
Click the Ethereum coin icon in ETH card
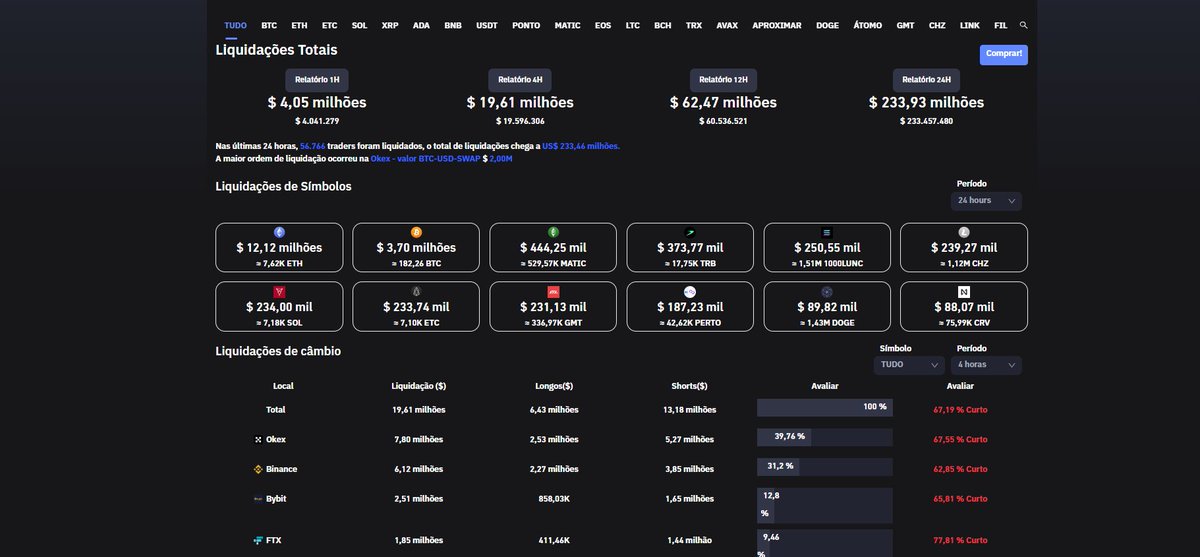coord(279,232)
